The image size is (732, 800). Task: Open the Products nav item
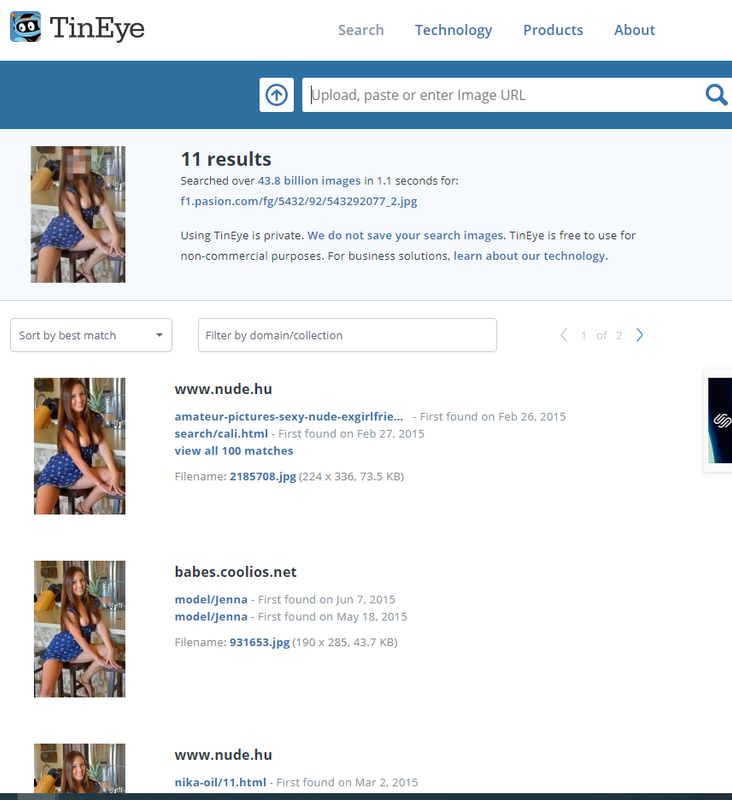pos(553,30)
